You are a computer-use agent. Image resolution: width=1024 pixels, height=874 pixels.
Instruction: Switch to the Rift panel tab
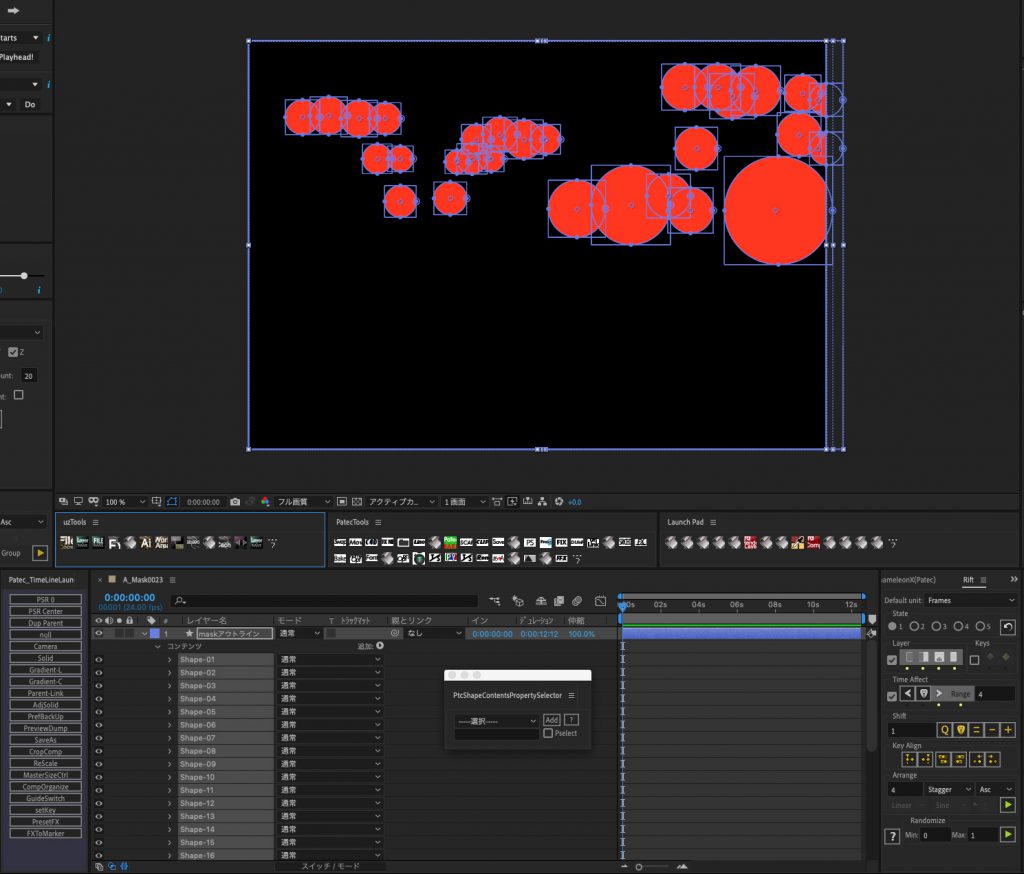[x=967, y=579]
